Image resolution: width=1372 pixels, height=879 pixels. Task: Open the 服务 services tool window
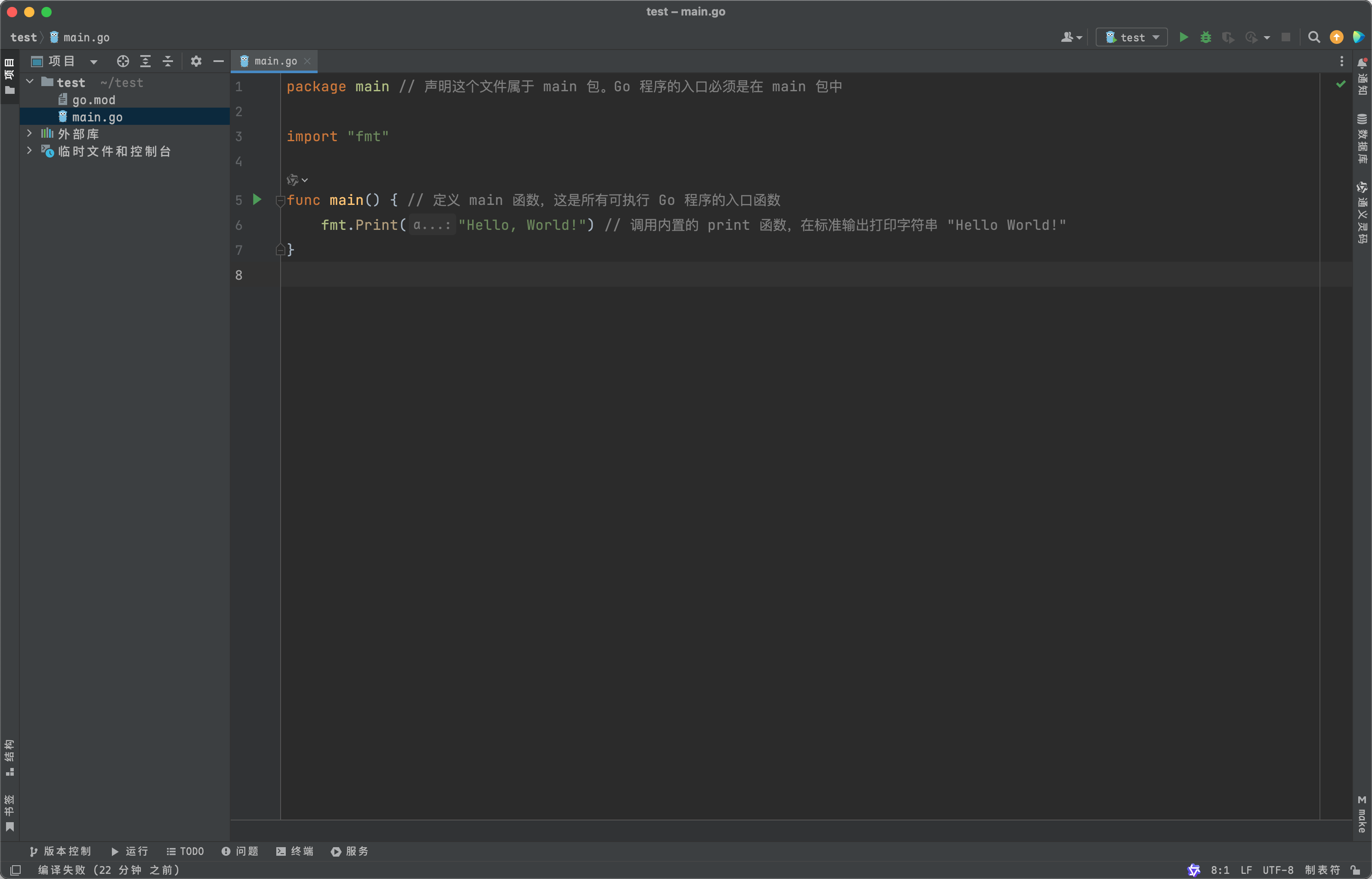[x=350, y=851]
